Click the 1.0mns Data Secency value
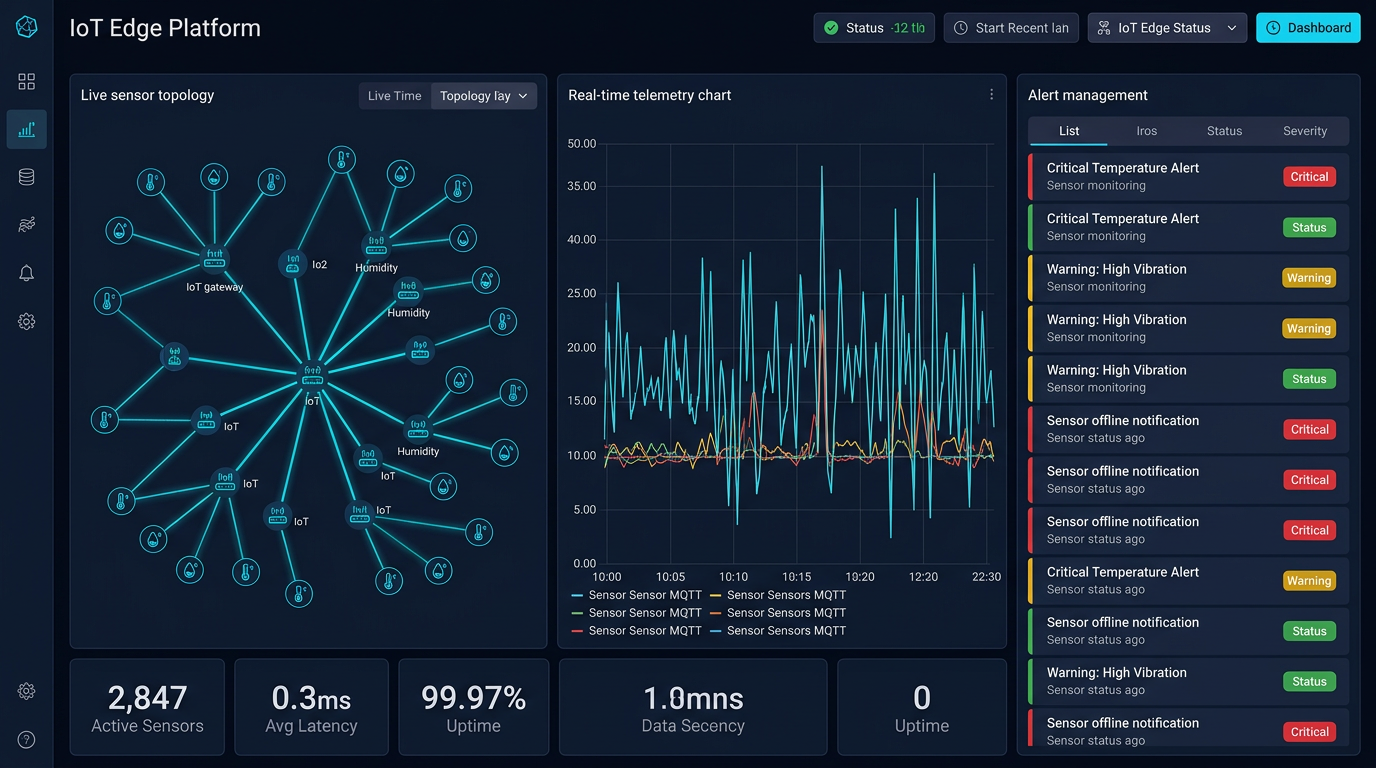1376x768 pixels. [x=693, y=698]
